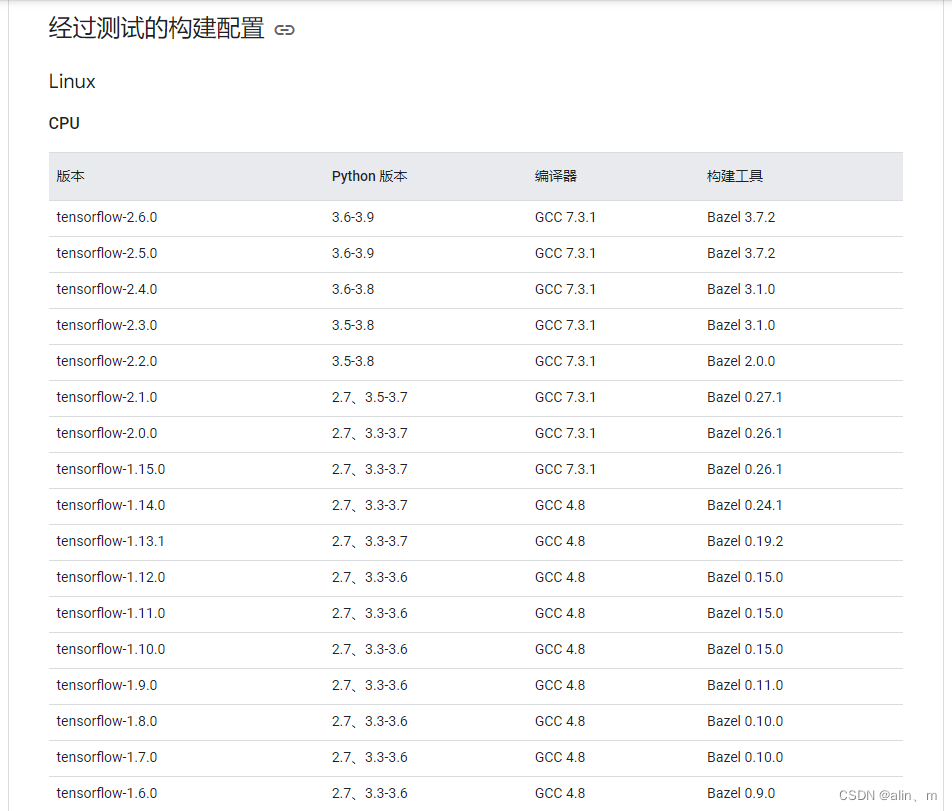Click Python version 2.7、3.3-3.6 for tensorflow-1.12.0
This screenshot has width=952, height=811.
point(370,577)
